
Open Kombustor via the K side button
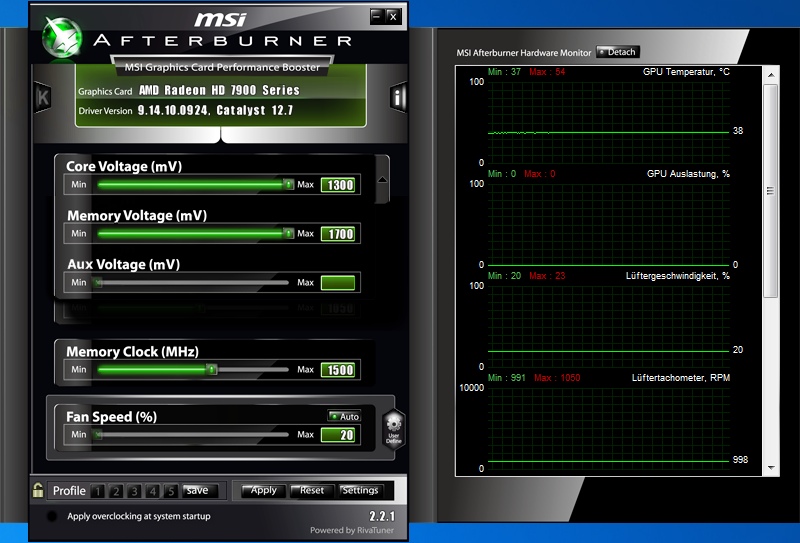(42, 97)
